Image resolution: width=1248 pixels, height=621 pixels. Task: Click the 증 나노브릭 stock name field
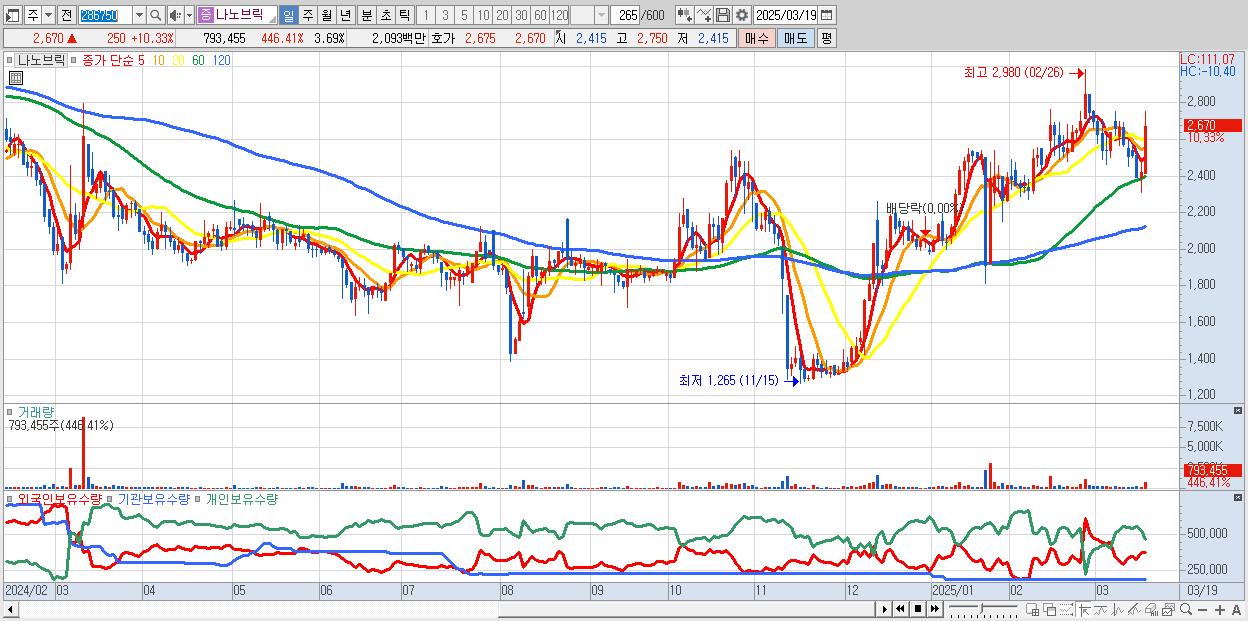(236, 15)
